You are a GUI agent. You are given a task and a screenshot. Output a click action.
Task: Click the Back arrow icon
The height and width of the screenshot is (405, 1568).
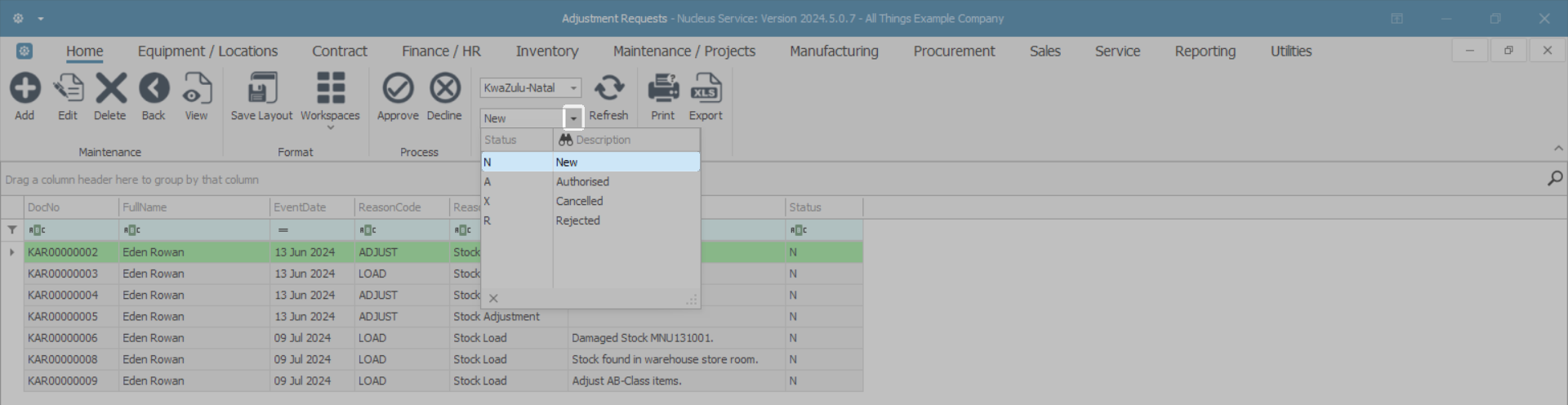[x=154, y=88]
